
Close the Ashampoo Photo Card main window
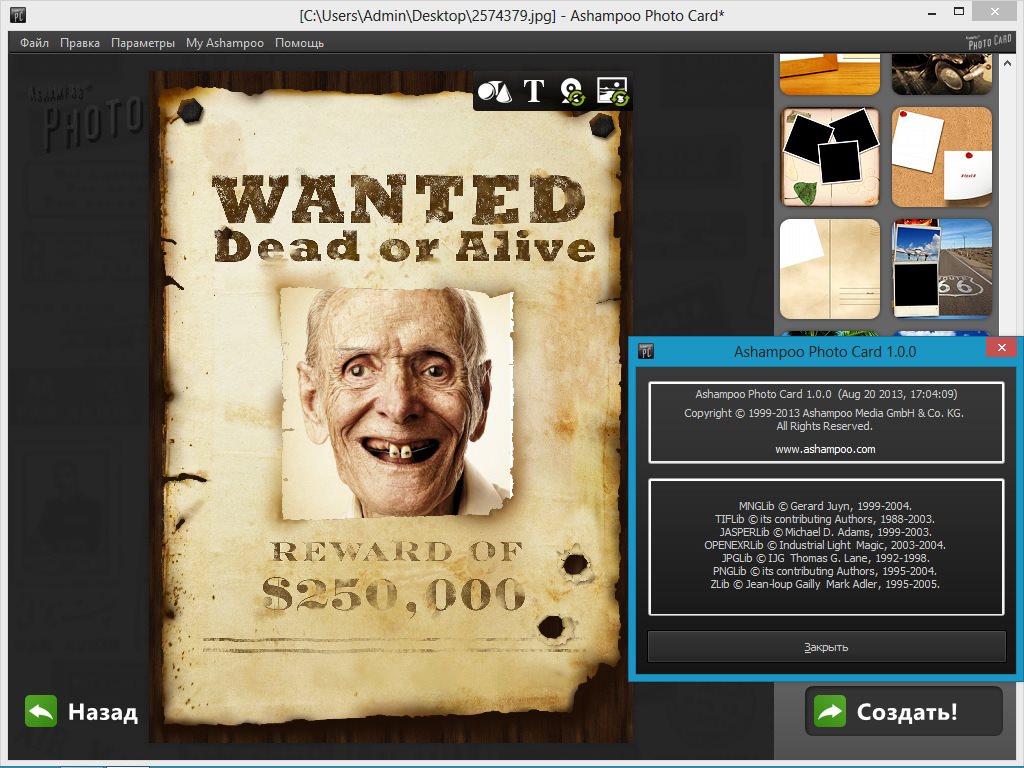pos(995,11)
